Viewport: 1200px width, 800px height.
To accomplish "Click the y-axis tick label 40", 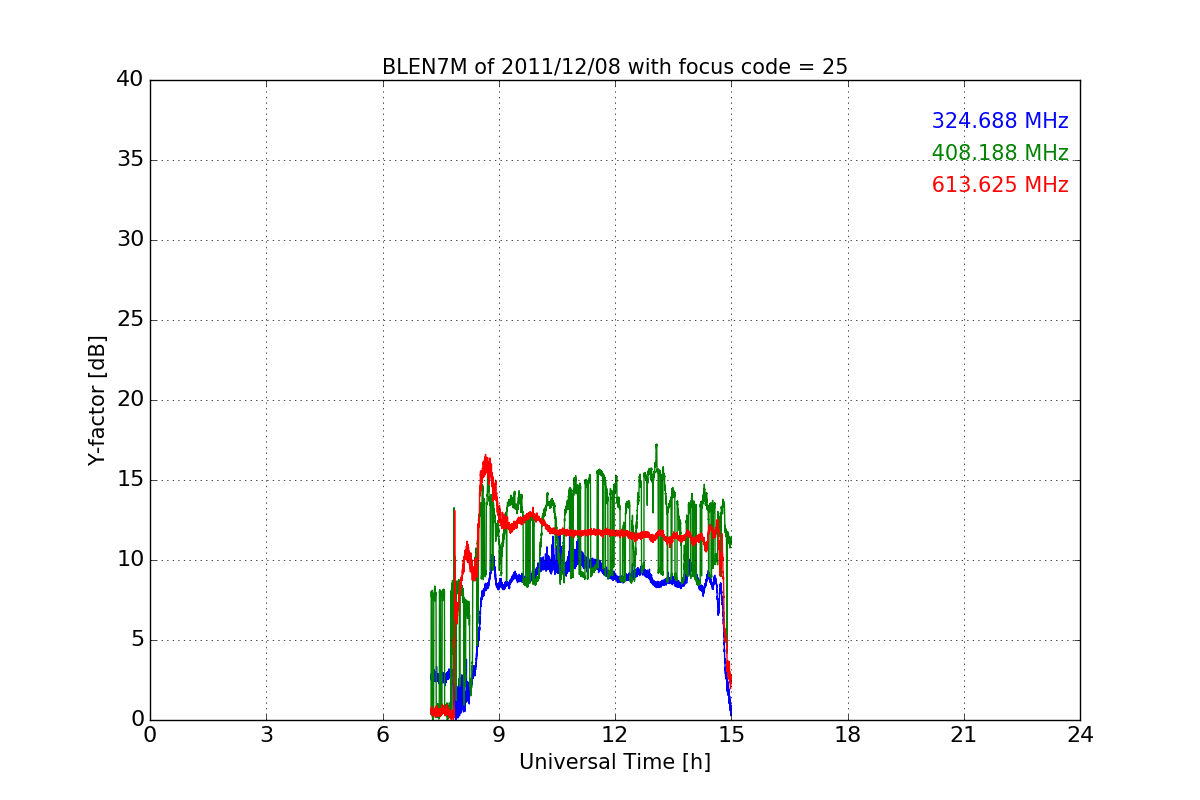I will tap(129, 80).
